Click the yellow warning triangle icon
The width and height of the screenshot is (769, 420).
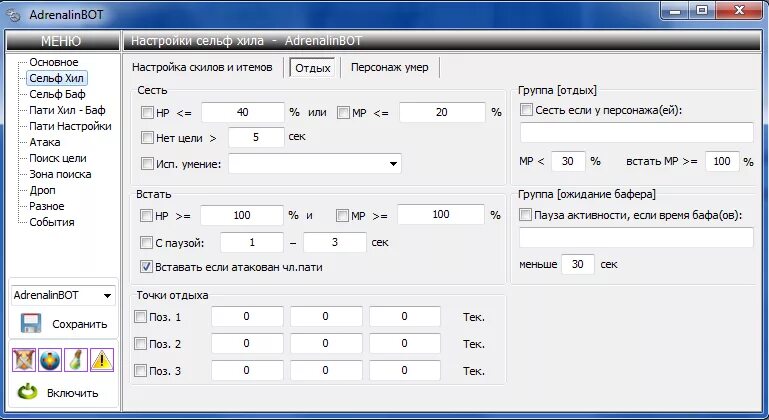tap(102, 360)
